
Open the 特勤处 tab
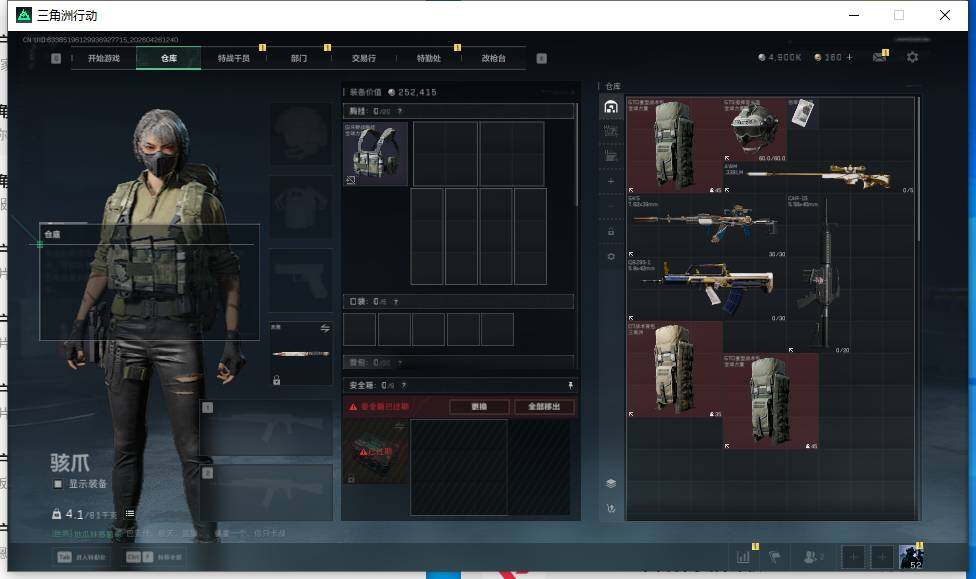(428, 59)
